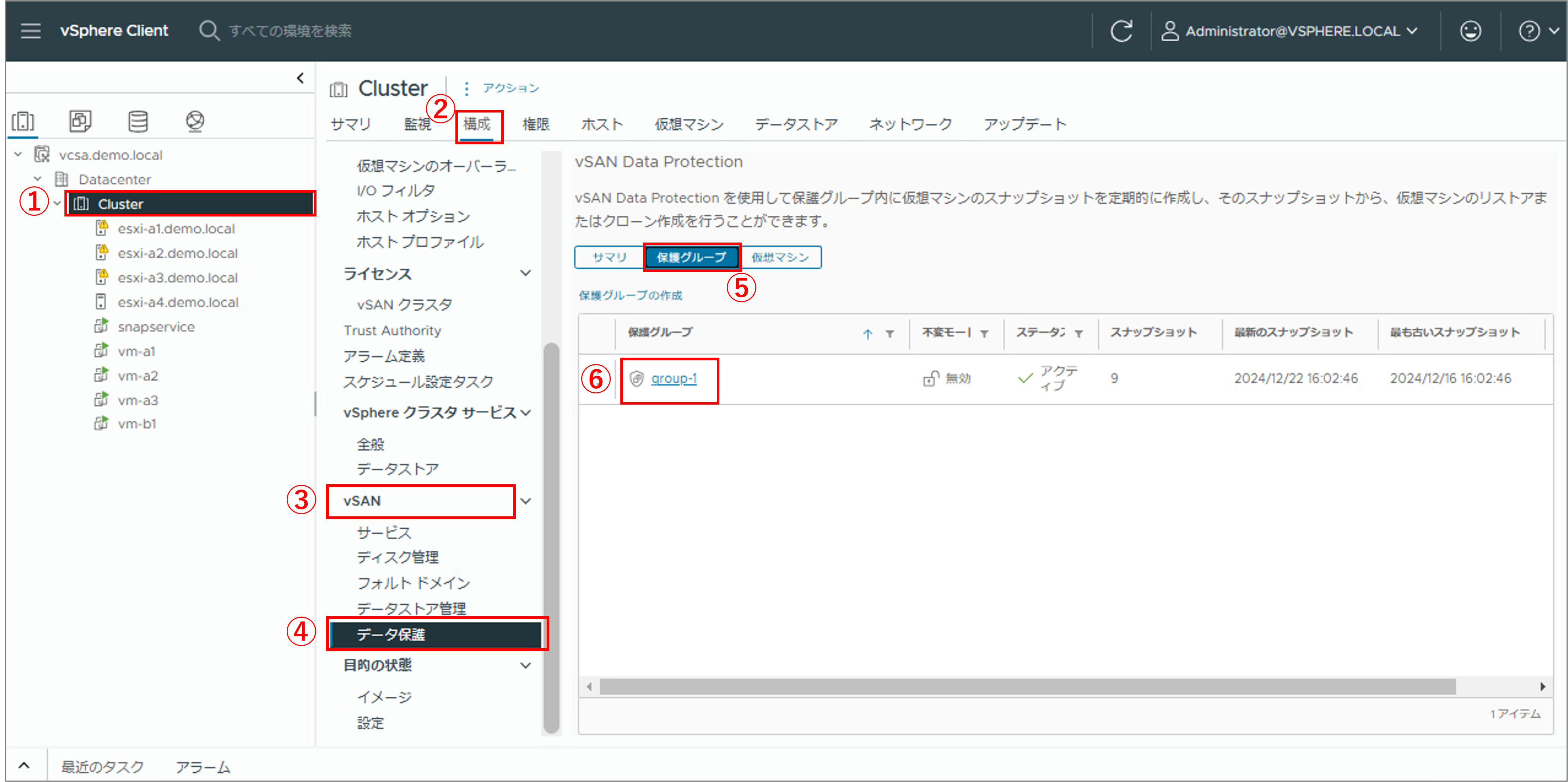Click the unlocked padlock icon in group-1 row

(931, 378)
